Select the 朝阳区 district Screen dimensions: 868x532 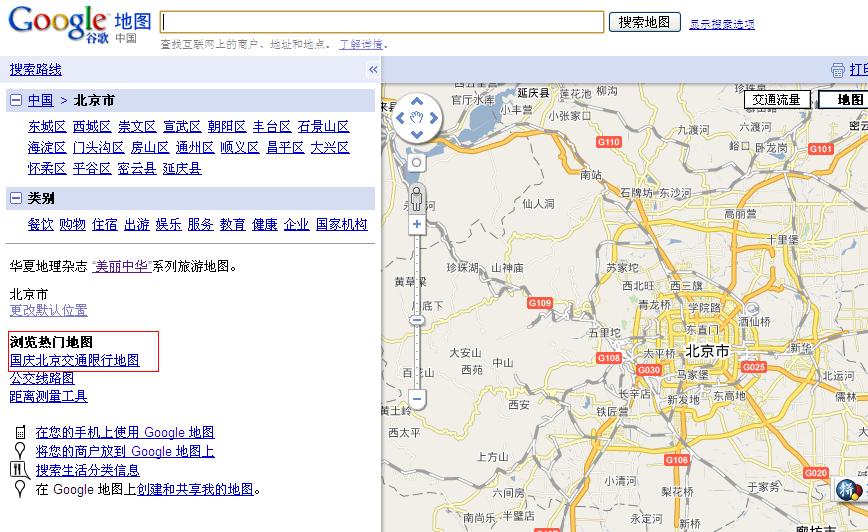pos(227,127)
